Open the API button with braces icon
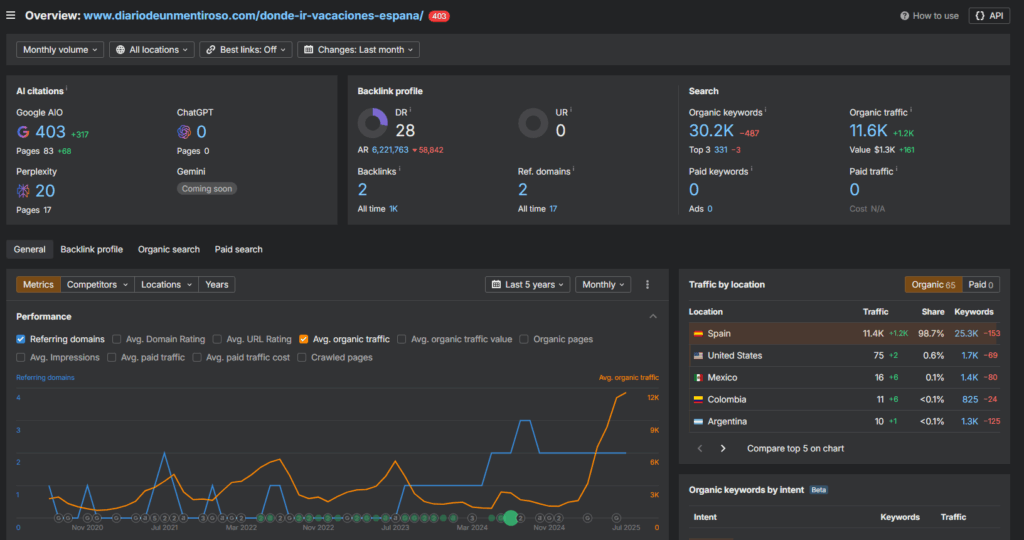This screenshot has height=540, width=1024. pyautogui.click(x=989, y=16)
